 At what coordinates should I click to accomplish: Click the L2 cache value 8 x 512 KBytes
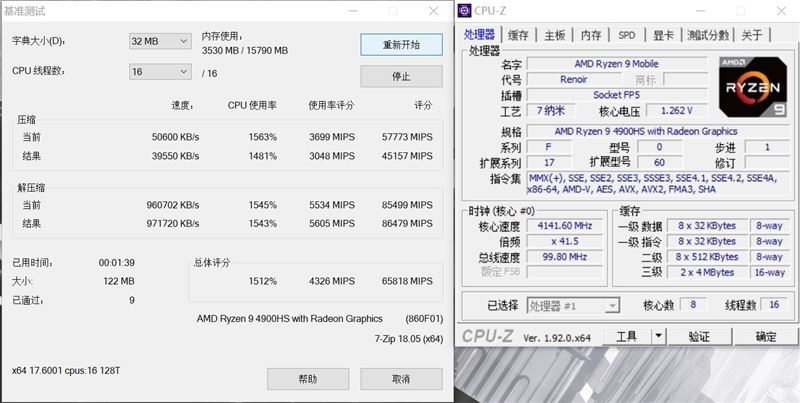(707, 257)
